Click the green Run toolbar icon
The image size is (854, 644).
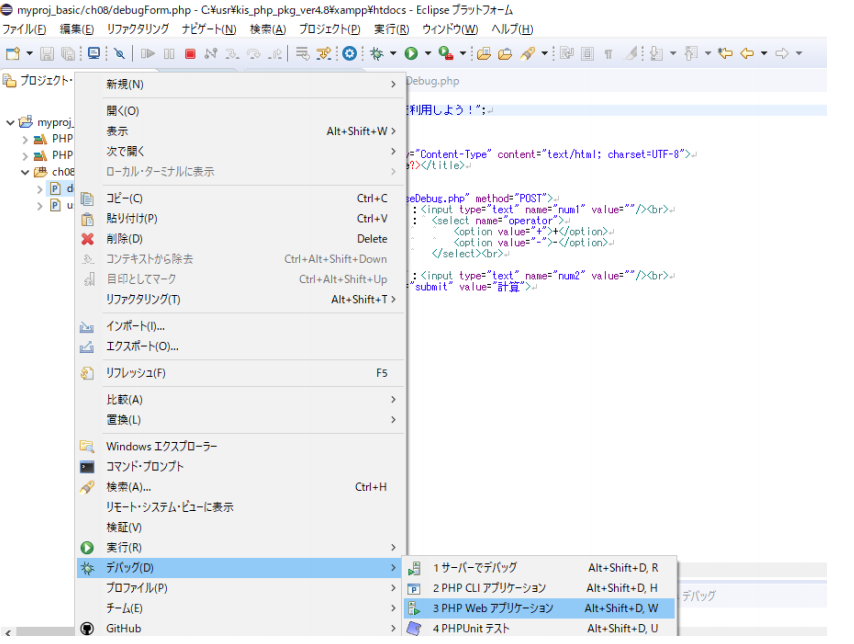coord(410,53)
